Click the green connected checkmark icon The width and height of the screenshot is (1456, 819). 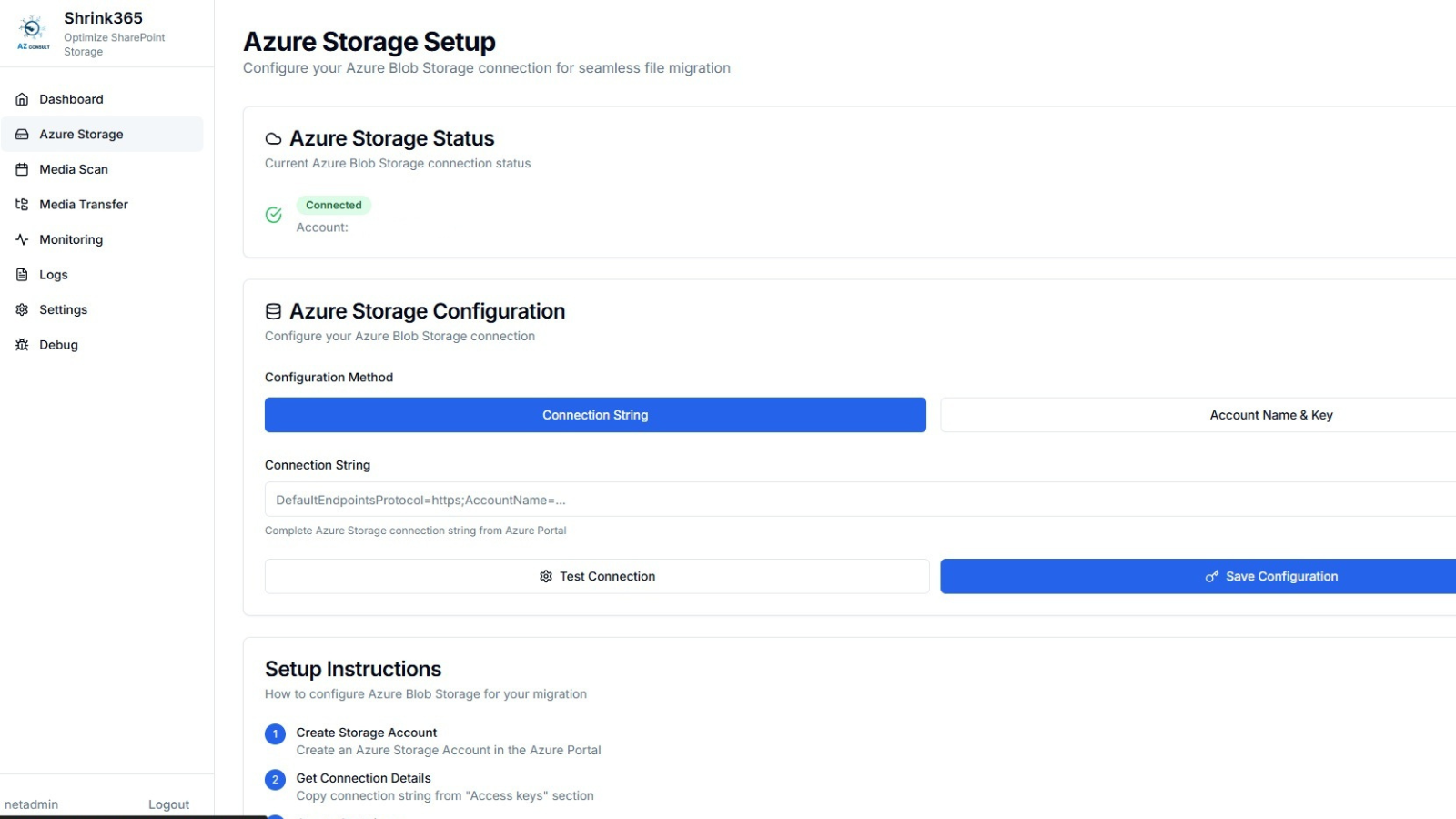[273, 215]
